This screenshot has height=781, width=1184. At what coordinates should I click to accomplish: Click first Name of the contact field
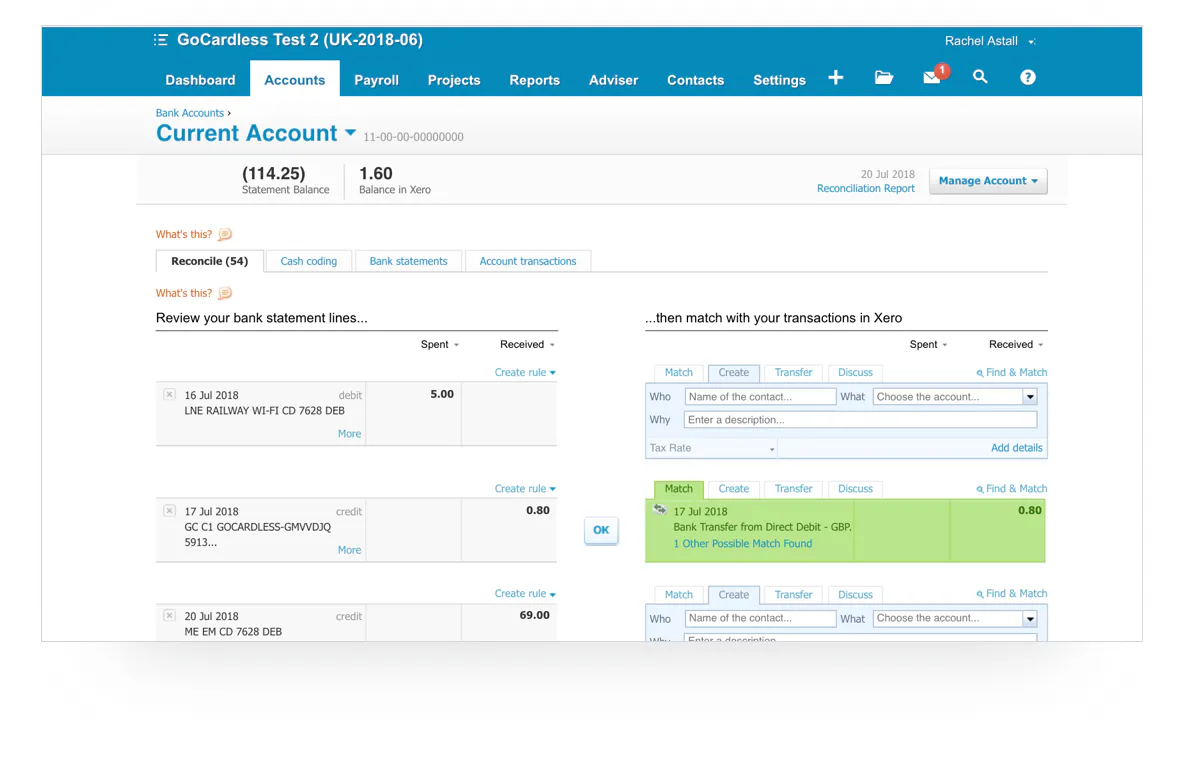pyautogui.click(x=760, y=397)
